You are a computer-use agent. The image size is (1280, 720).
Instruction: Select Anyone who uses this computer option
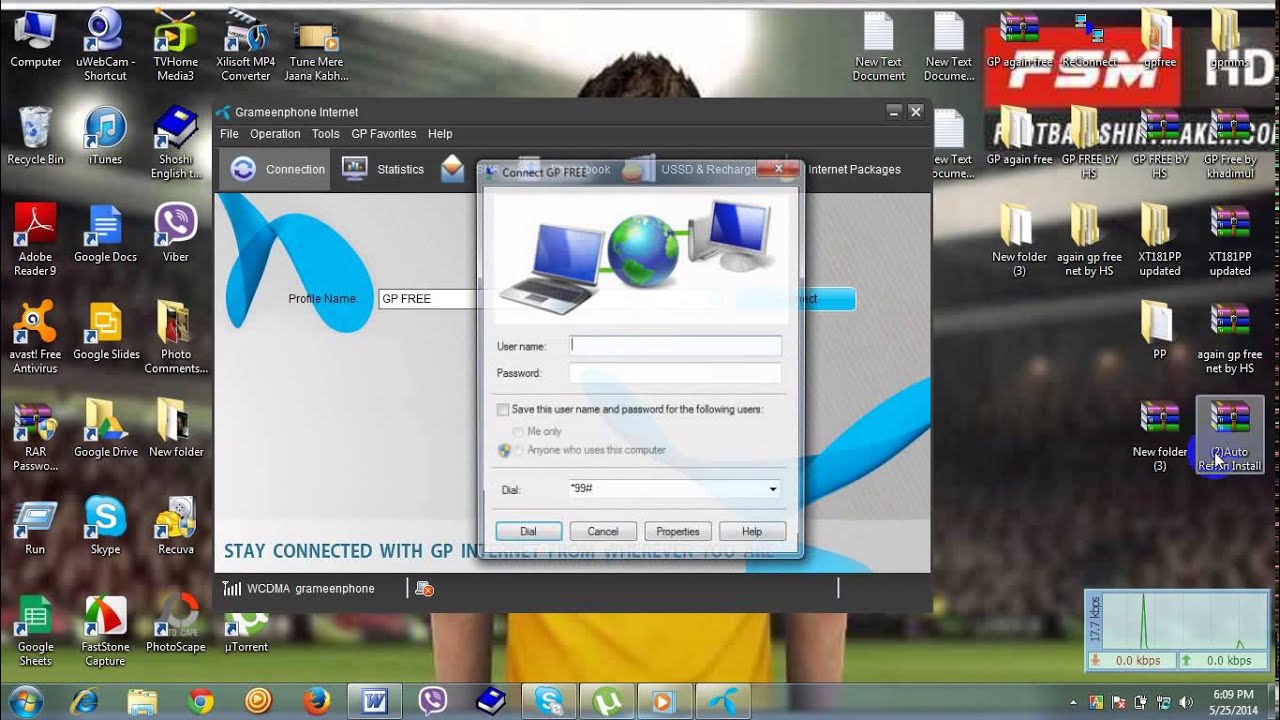[518, 450]
